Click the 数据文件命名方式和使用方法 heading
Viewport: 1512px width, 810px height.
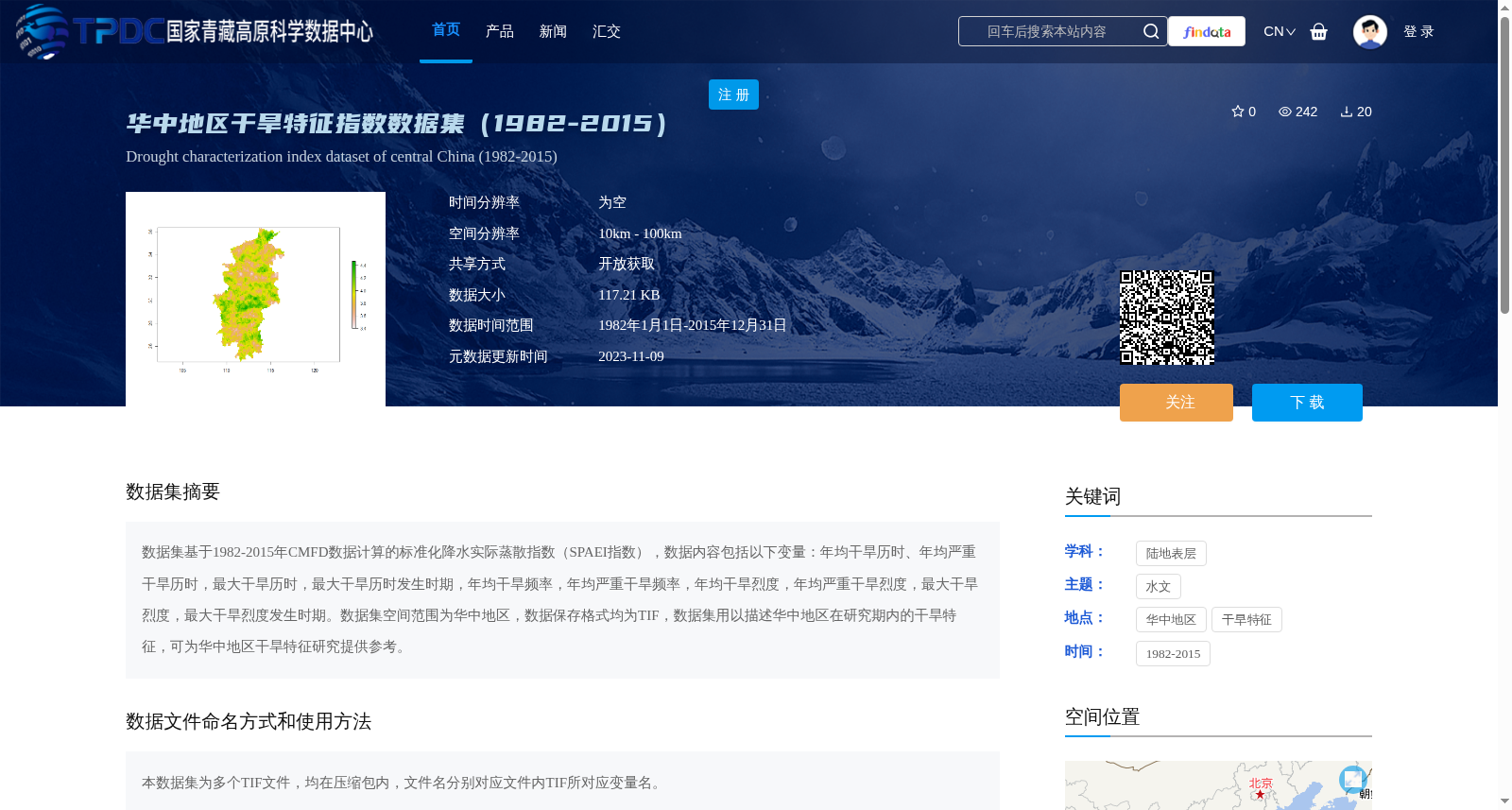(249, 721)
